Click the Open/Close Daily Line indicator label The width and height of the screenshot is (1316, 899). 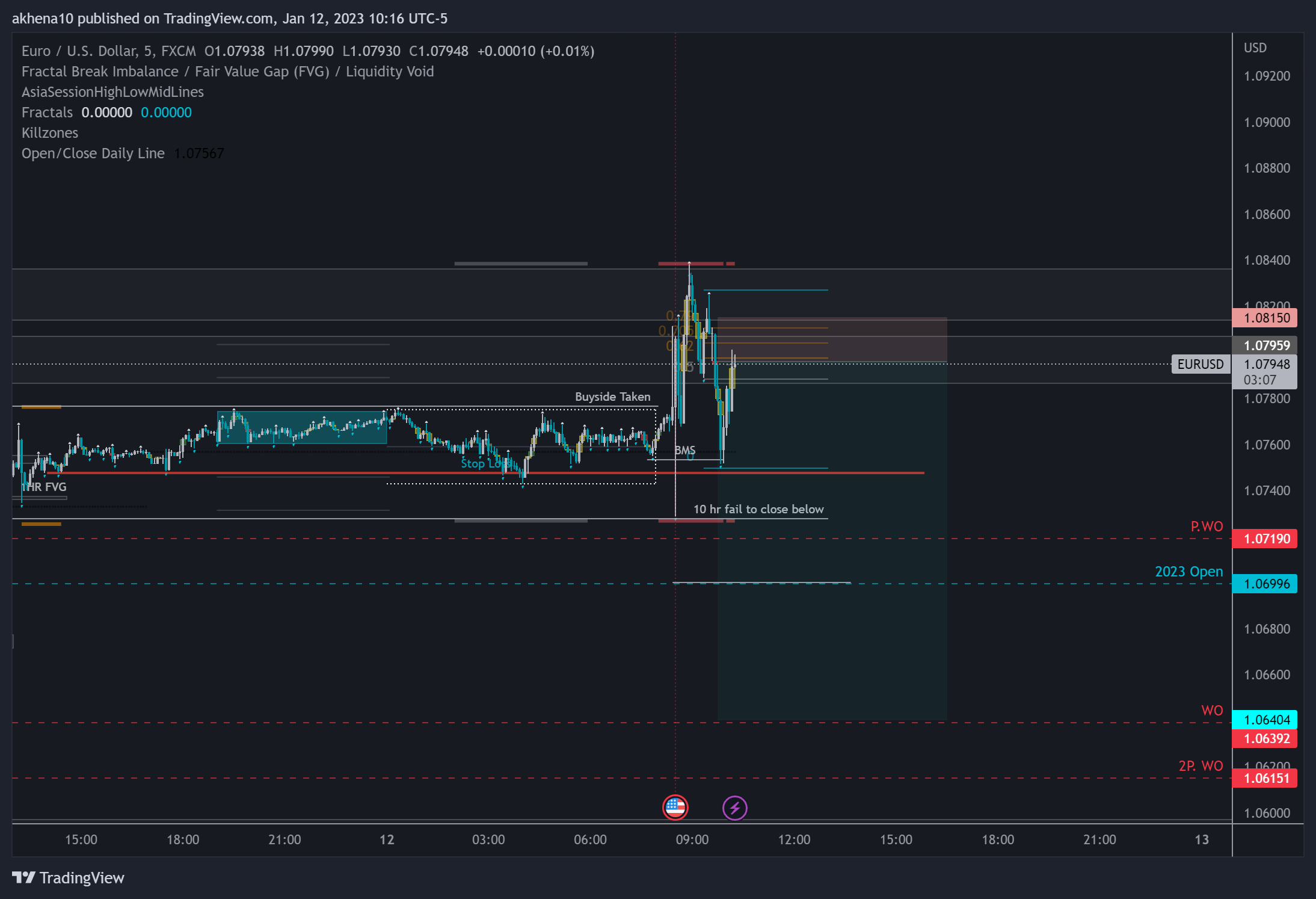click(93, 153)
